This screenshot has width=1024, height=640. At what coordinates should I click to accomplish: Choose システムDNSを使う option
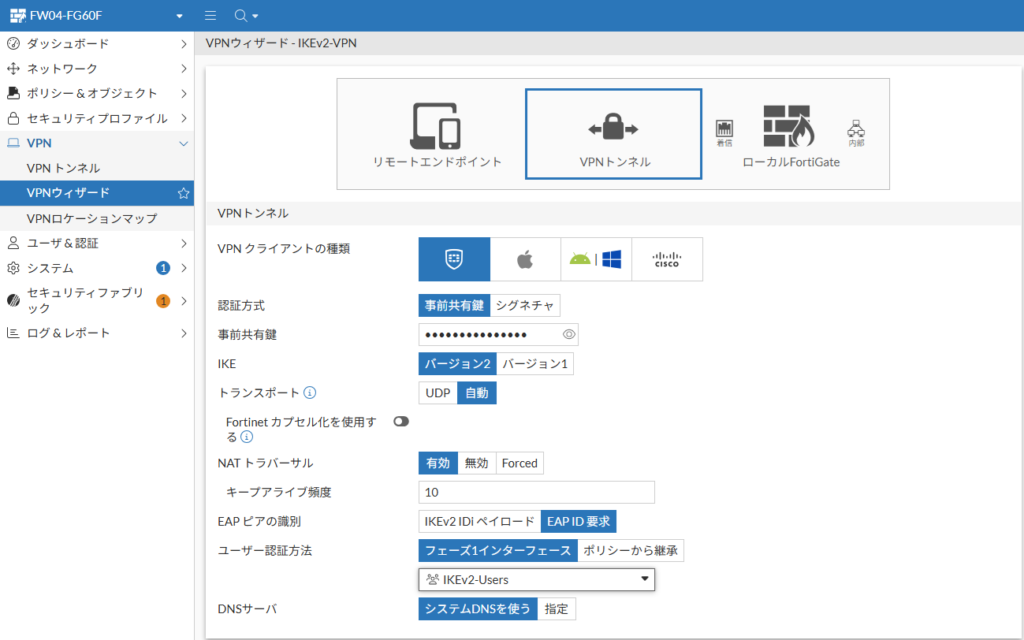pyautogui.click(x=477, y=609)
